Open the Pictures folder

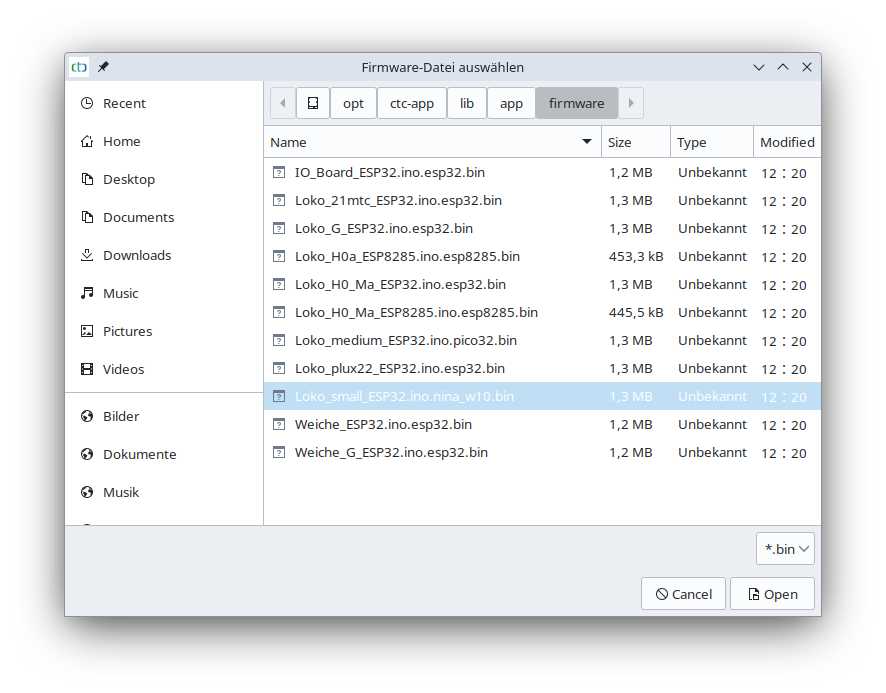128,331
